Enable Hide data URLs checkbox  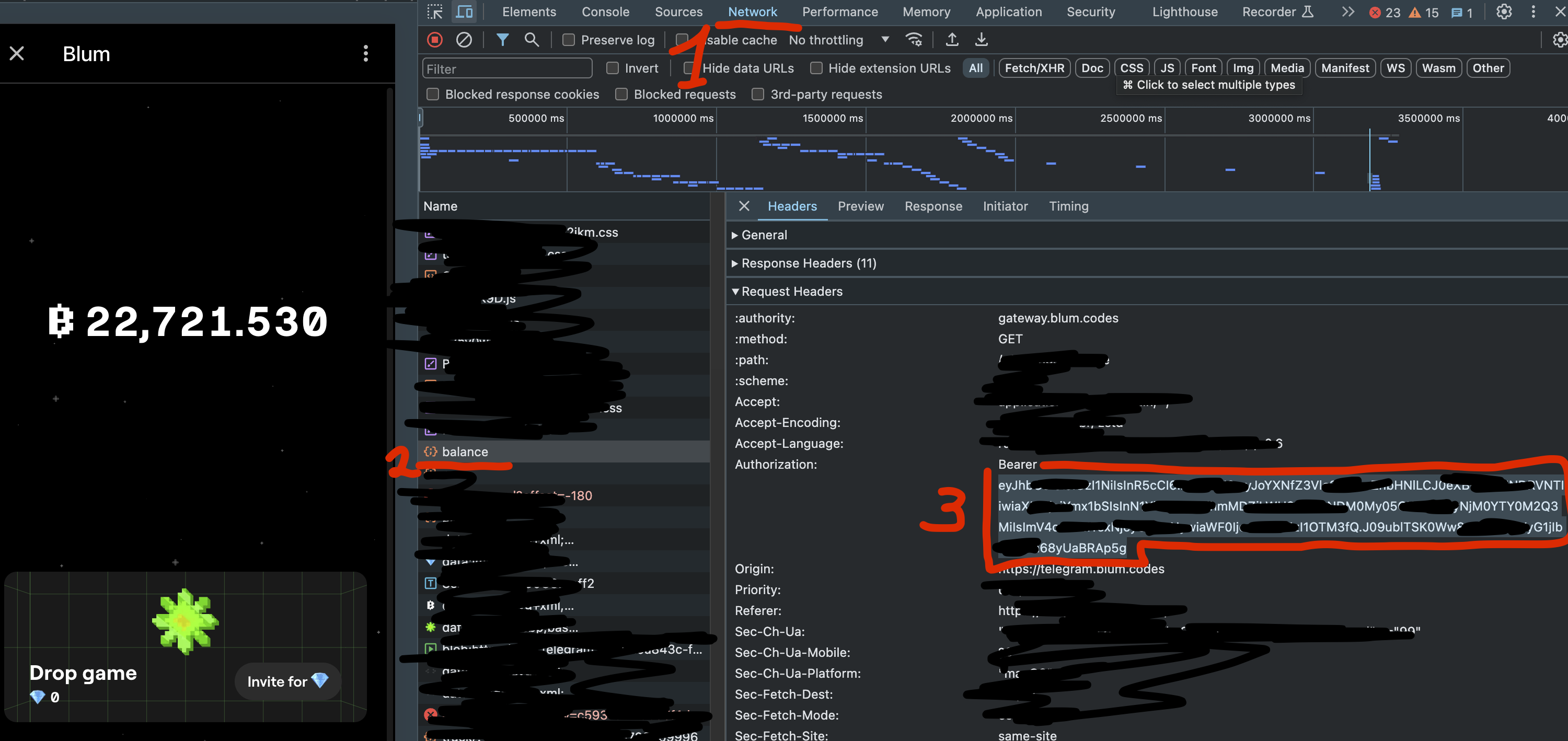click(689, 68)
